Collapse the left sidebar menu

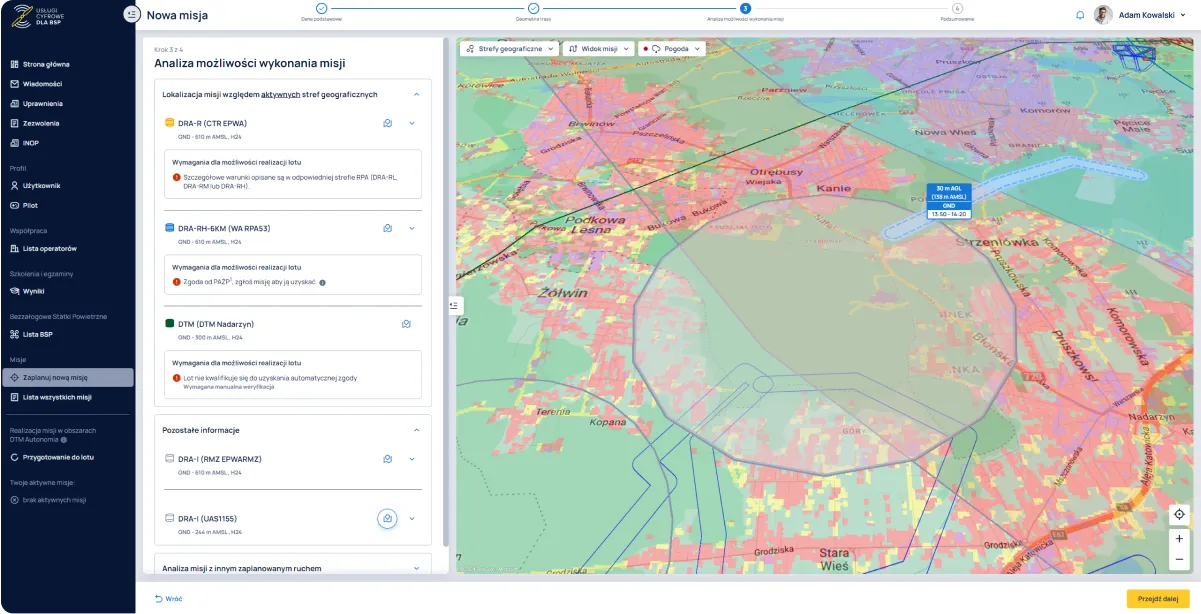coord(132,14)
